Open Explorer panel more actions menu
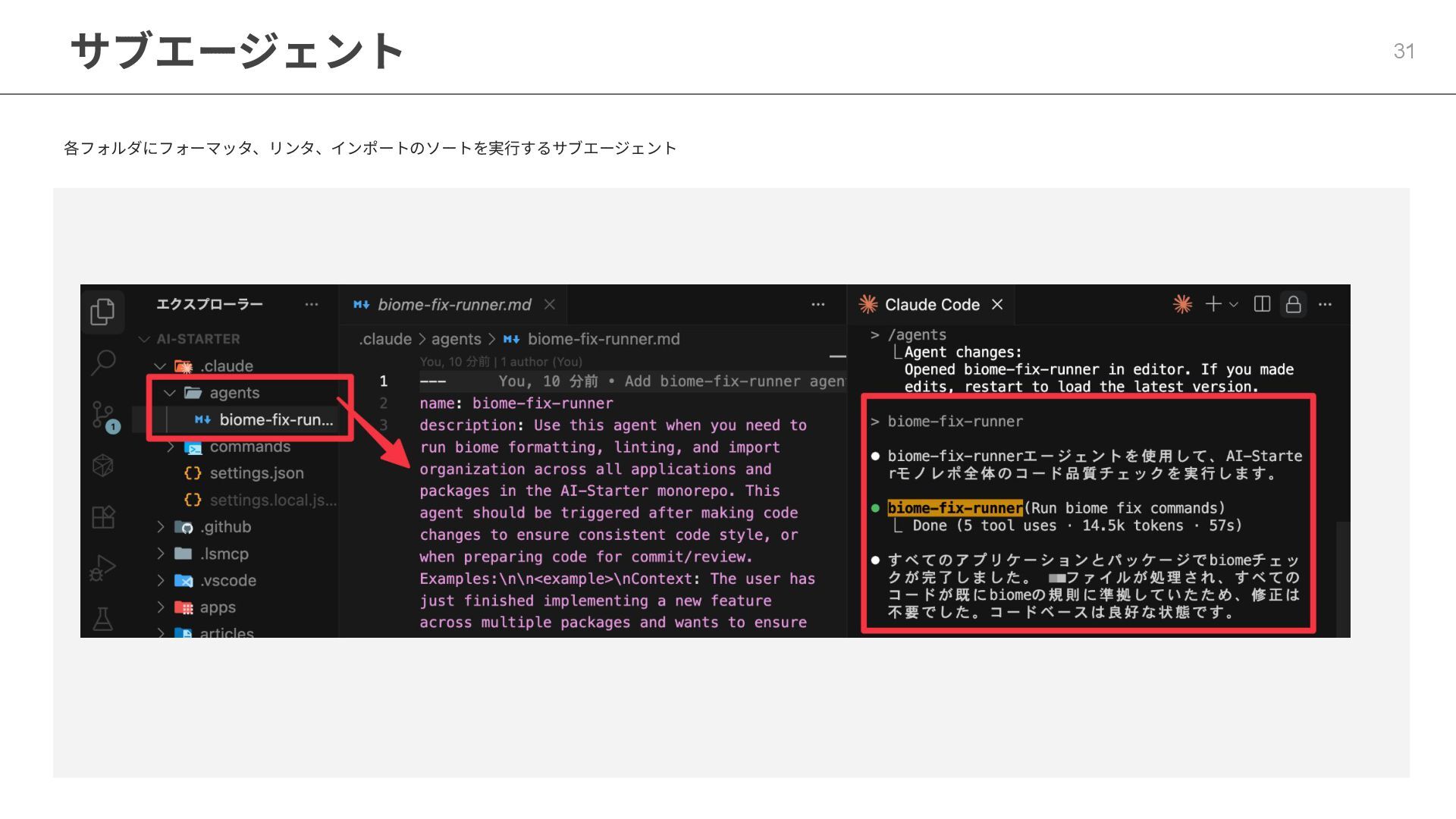This screenshot has width=1456, height=819. pos(312,304)
